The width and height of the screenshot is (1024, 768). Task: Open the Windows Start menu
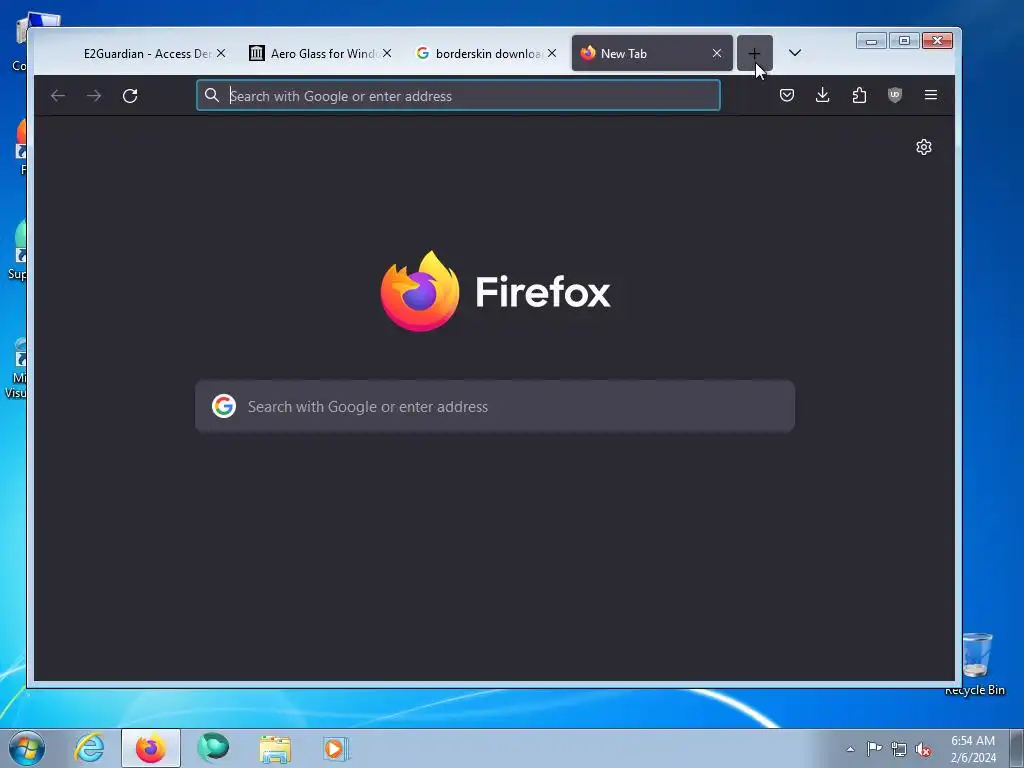pos(27,748)
